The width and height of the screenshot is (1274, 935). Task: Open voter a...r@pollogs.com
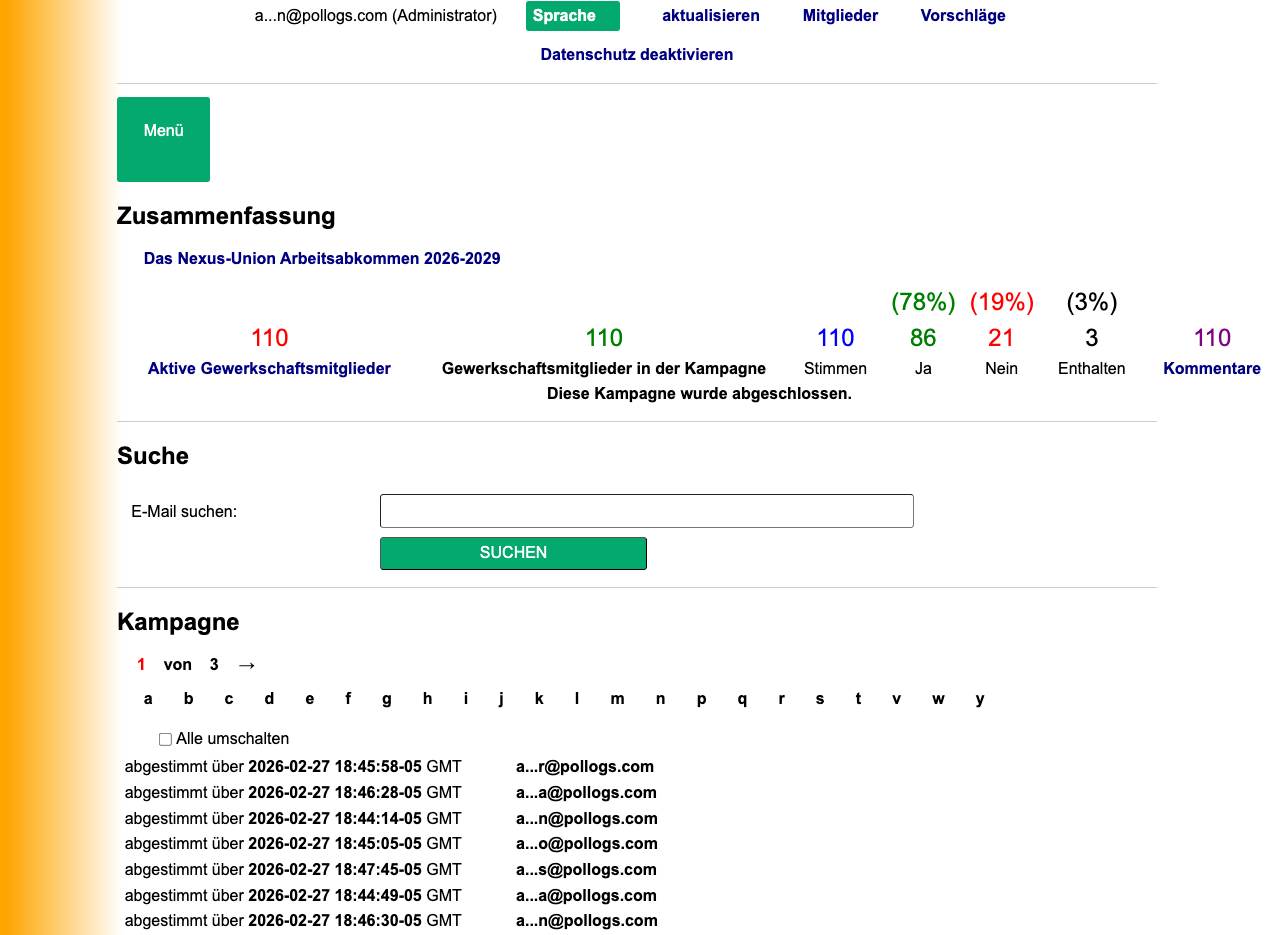coord(585,766)
